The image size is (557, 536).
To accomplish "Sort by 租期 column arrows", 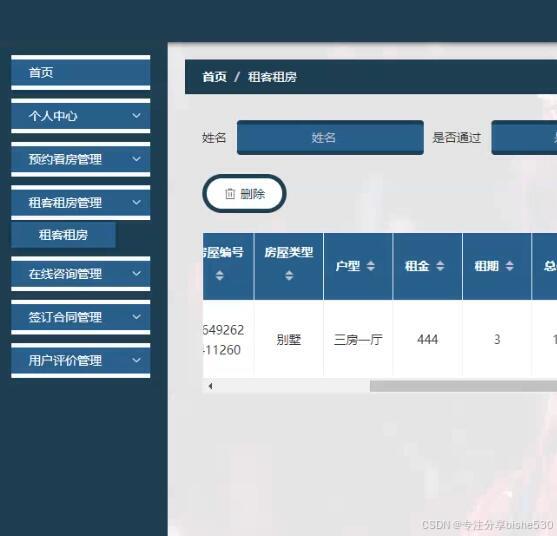I will click(510, 266).
